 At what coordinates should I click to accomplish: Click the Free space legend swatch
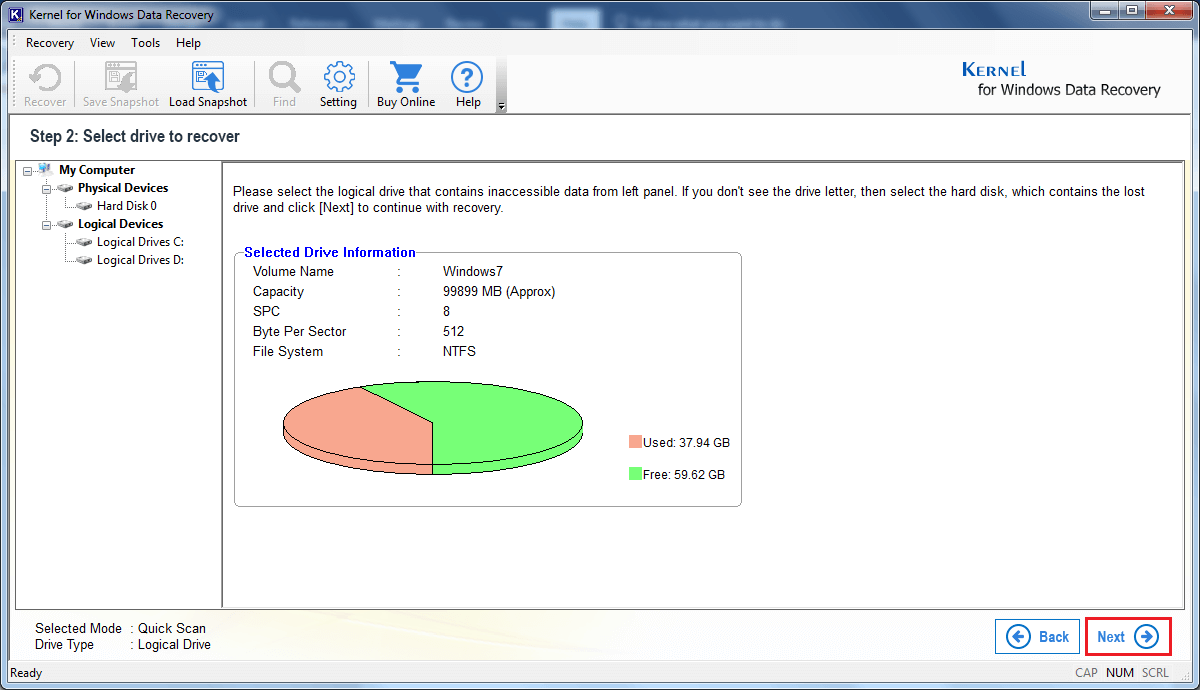635,474
